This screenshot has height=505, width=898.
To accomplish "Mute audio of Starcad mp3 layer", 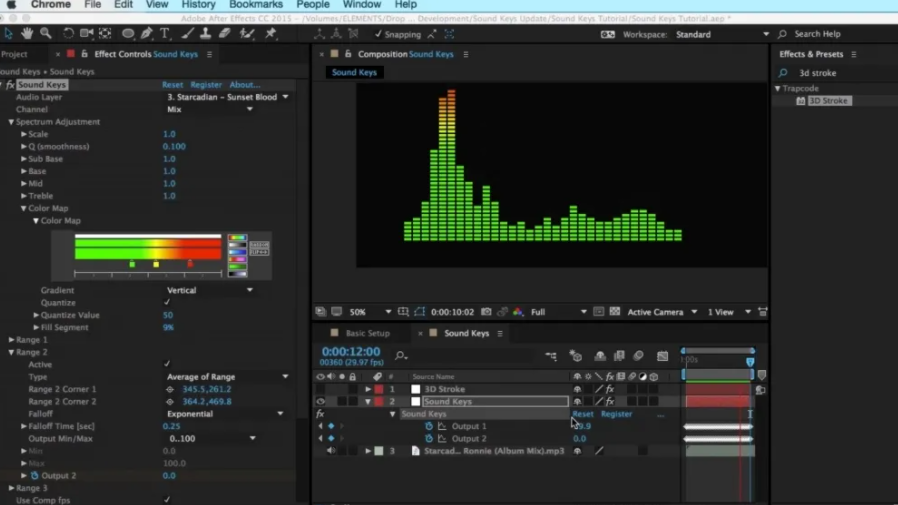I will (330, 451).
